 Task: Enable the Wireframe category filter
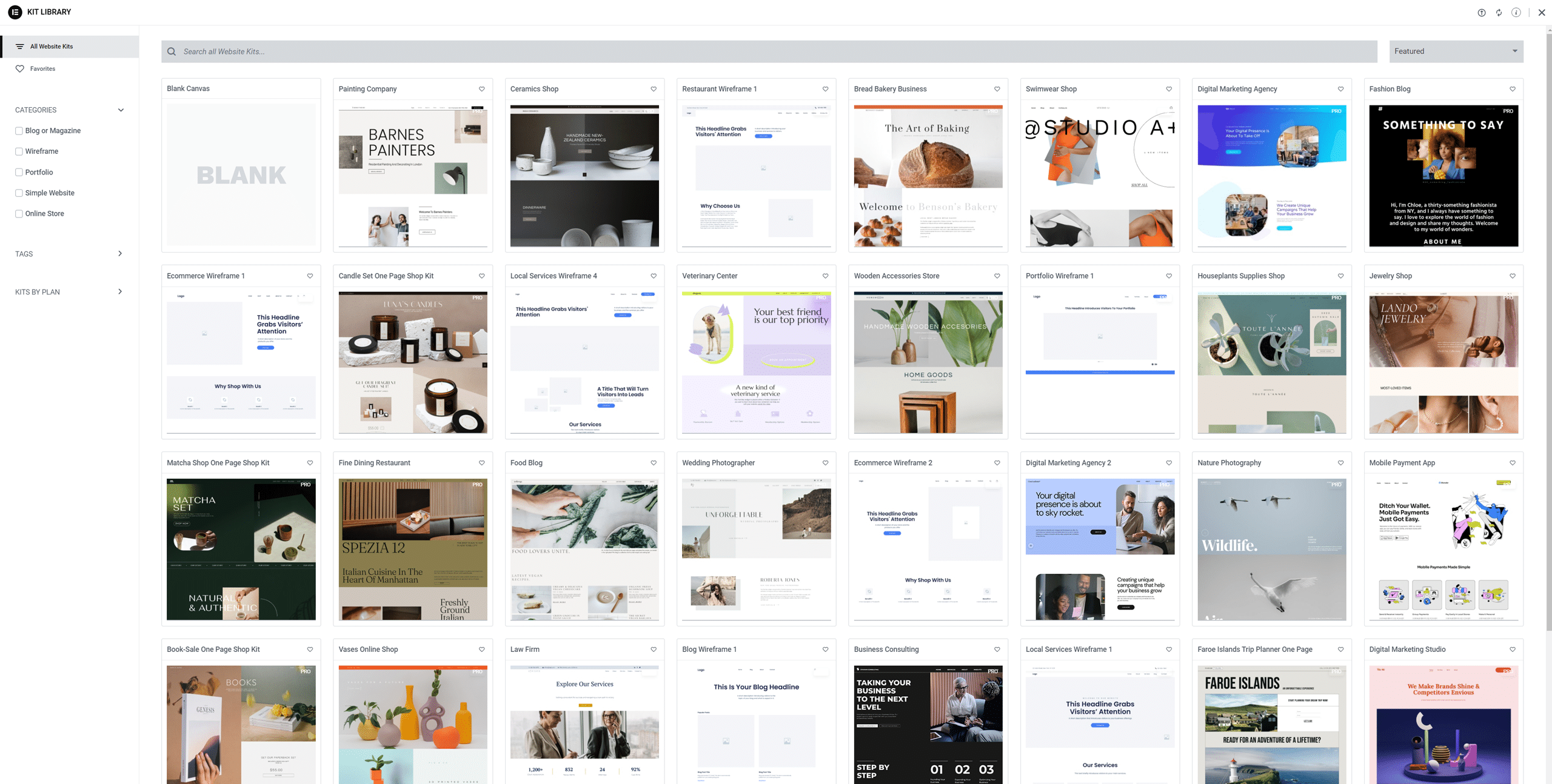[x=19, y=151]
